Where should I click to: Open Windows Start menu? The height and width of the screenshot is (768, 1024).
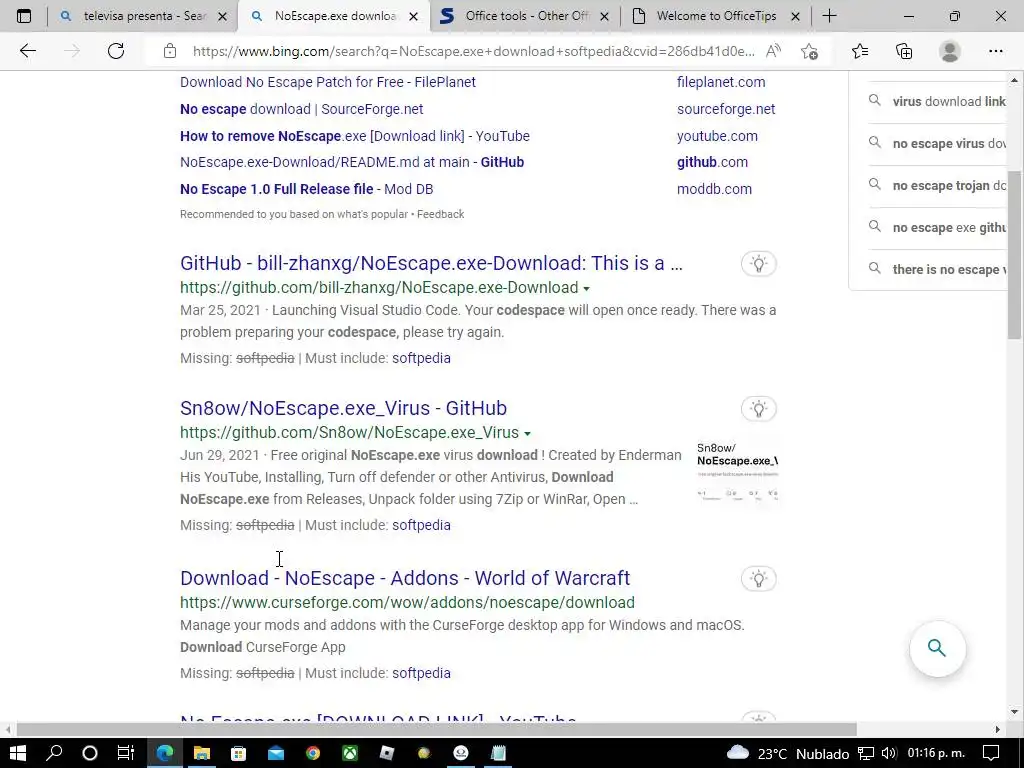click(18, 753)
